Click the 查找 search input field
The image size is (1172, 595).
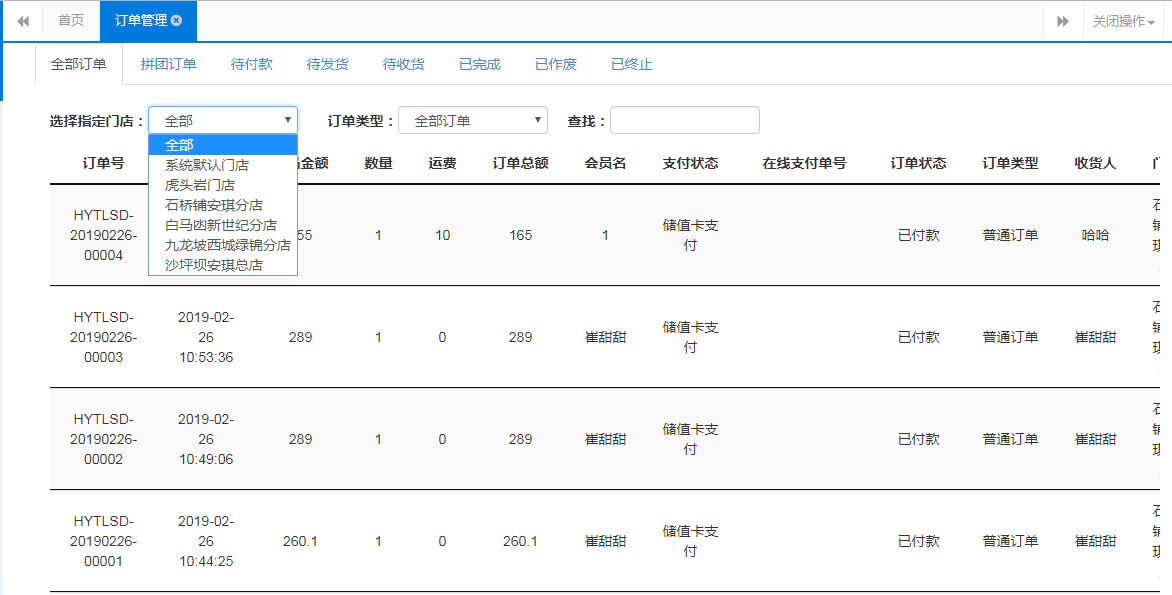coord(685,120)
